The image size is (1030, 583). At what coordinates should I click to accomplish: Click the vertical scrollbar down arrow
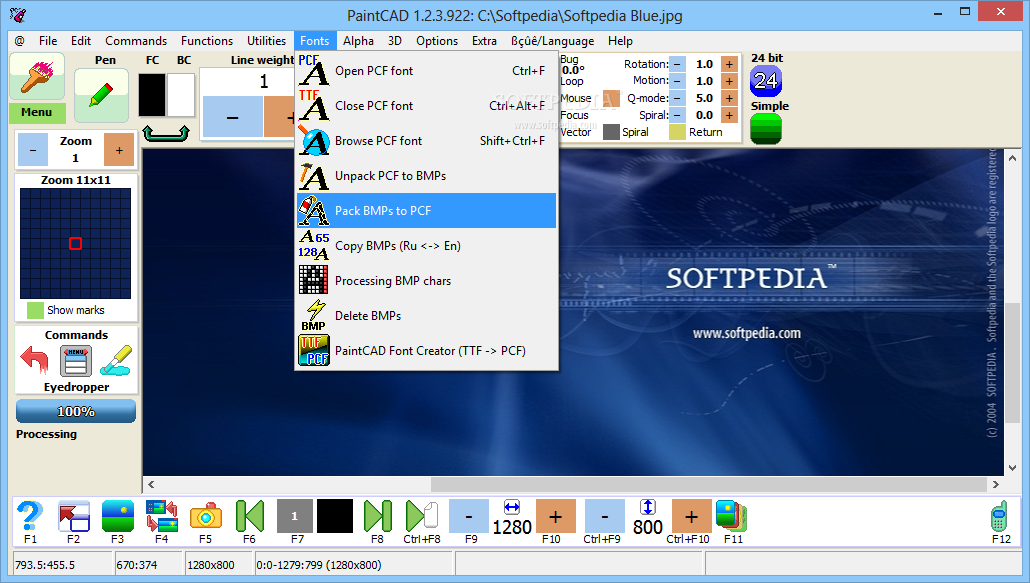[x=1012, y=467]
